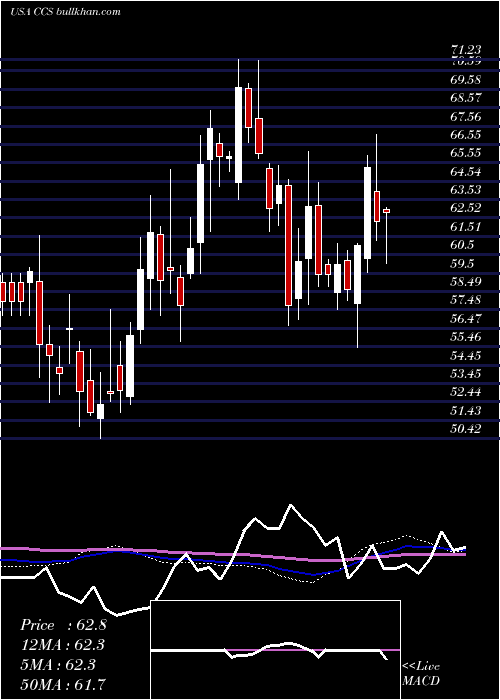Image resolution: width=500 pixels, height=700 pixels.
Task: Click the 65.55 price axis label
Action: pyautogui.click(x=466, y=153)
